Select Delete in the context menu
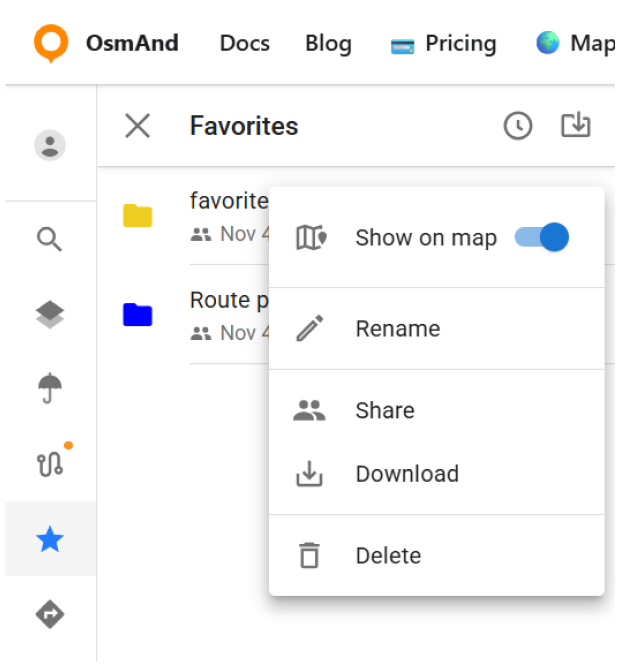Screen dimensions: 620x665 388,556
